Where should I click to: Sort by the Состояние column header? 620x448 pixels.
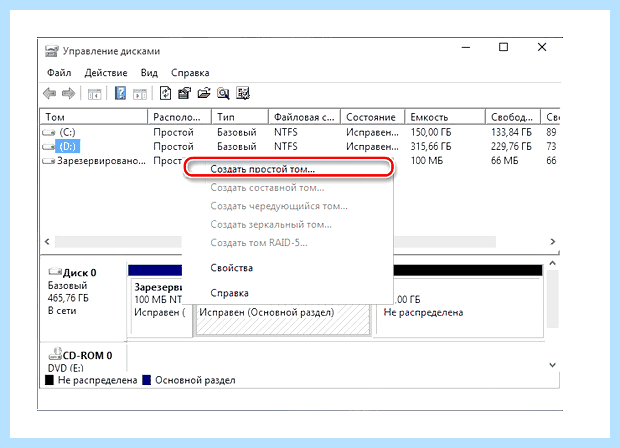[373, 117]
